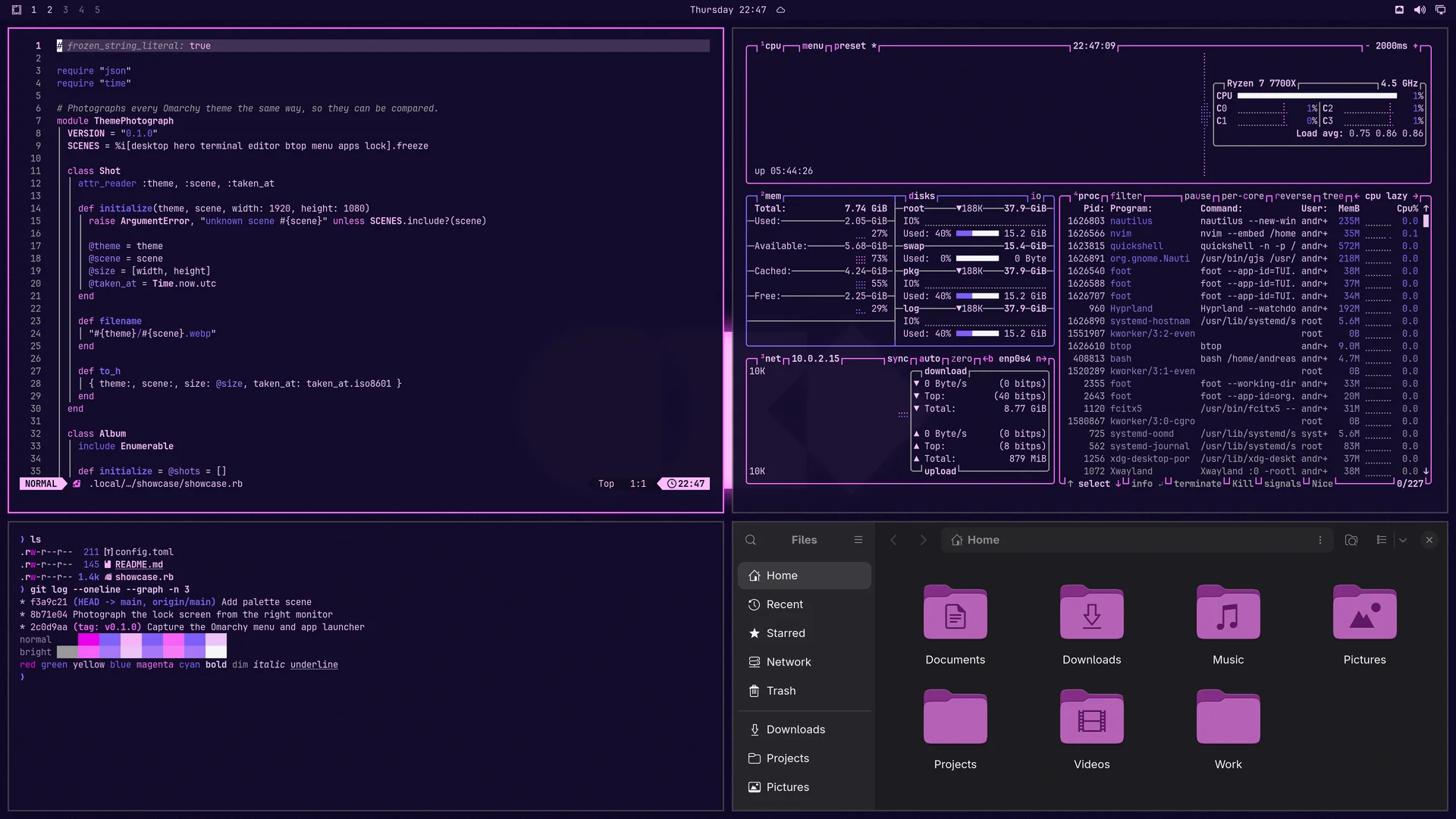This screenshot has width=1456, height=819.
Task: Open the path bar three-dot menu
Action: (x=1319, y=540)
